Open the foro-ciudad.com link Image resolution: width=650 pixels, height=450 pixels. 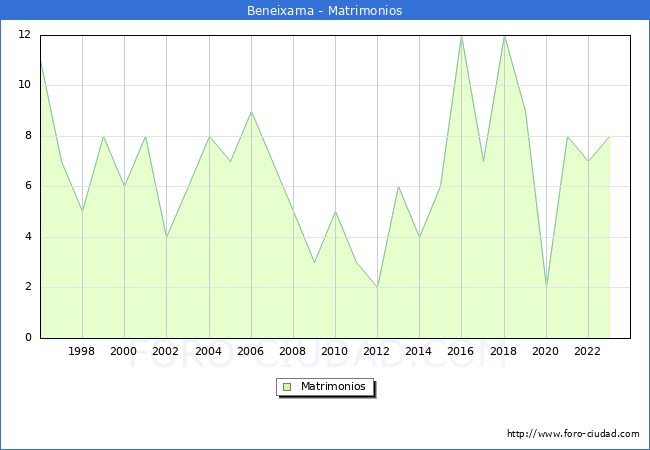[573, 434]
